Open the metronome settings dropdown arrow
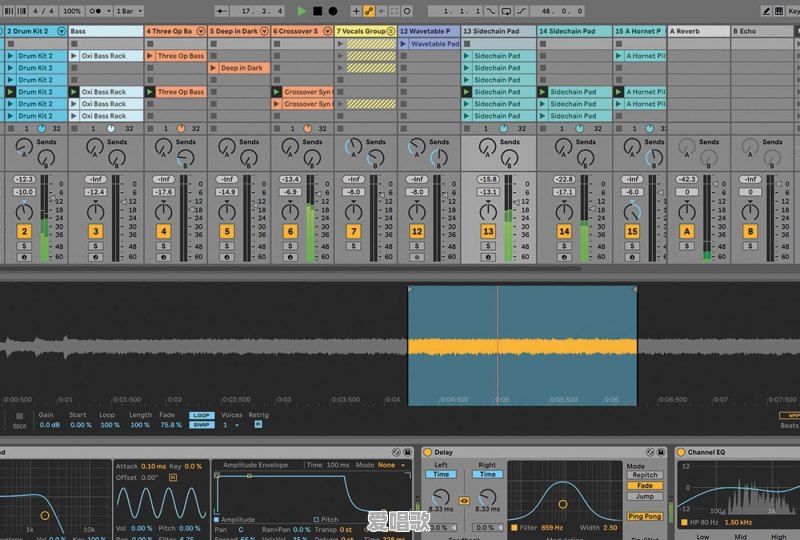 (x=109, y=11)
